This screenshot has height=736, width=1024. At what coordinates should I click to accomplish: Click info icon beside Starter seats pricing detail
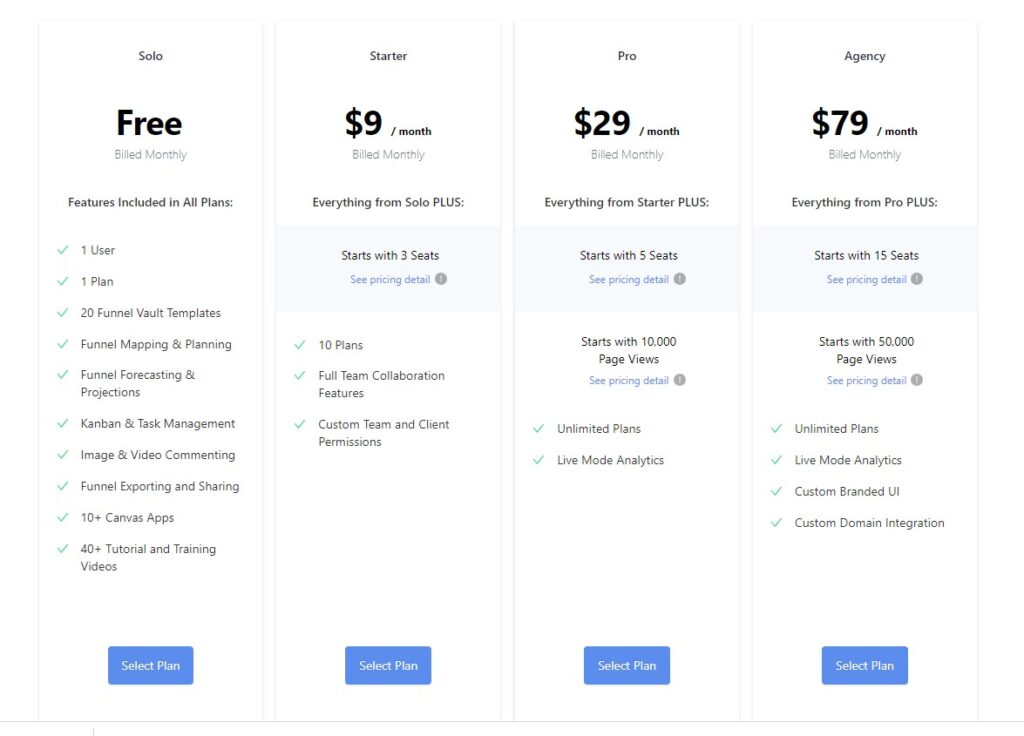tap(441, 279)
